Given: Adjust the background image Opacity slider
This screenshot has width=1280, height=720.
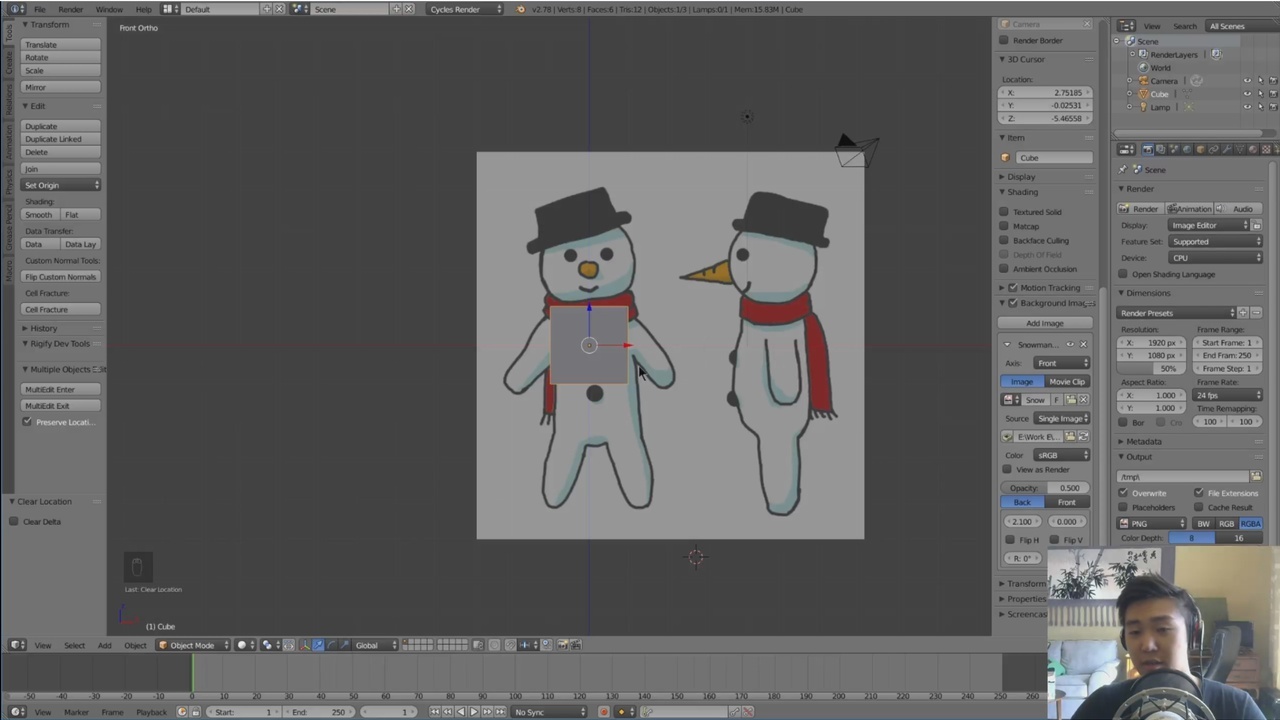Looking at the screenshot, I should pos(1046,488).
